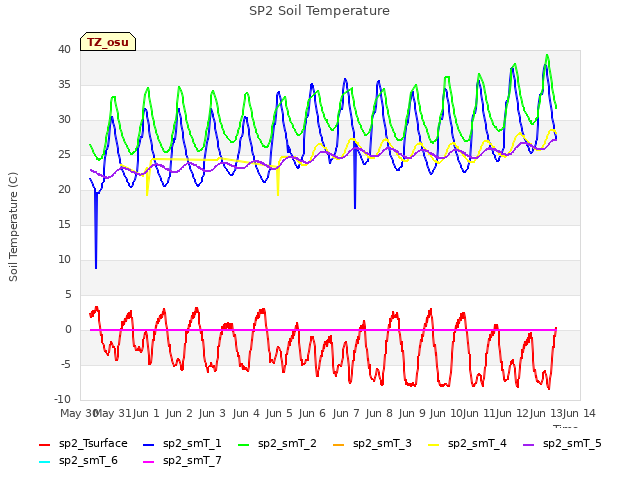Viewport: 640px width, 480px height.
Task: Click the SP2 Soil Temperature chart title
Action: coord(319,11)
